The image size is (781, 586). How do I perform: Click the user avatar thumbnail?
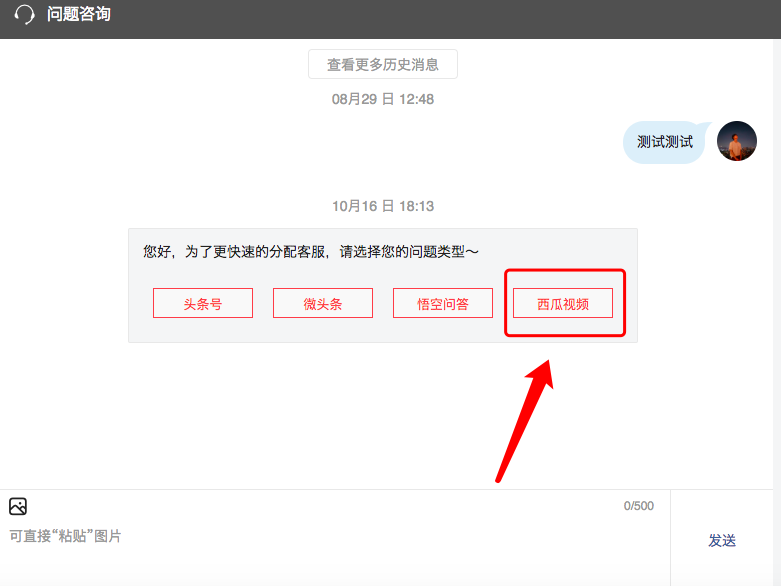coord(737,141)
